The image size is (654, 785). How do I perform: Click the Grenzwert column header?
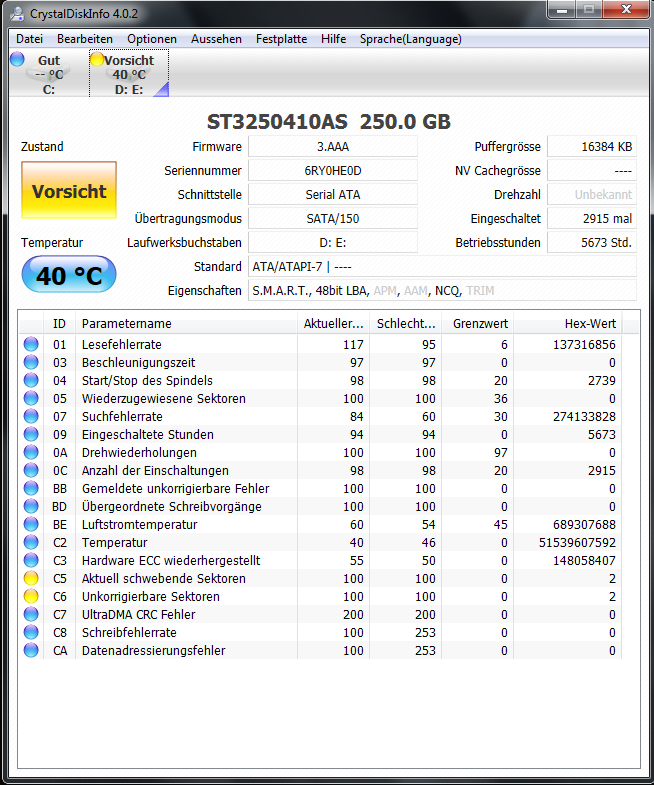tap(478, 324)
